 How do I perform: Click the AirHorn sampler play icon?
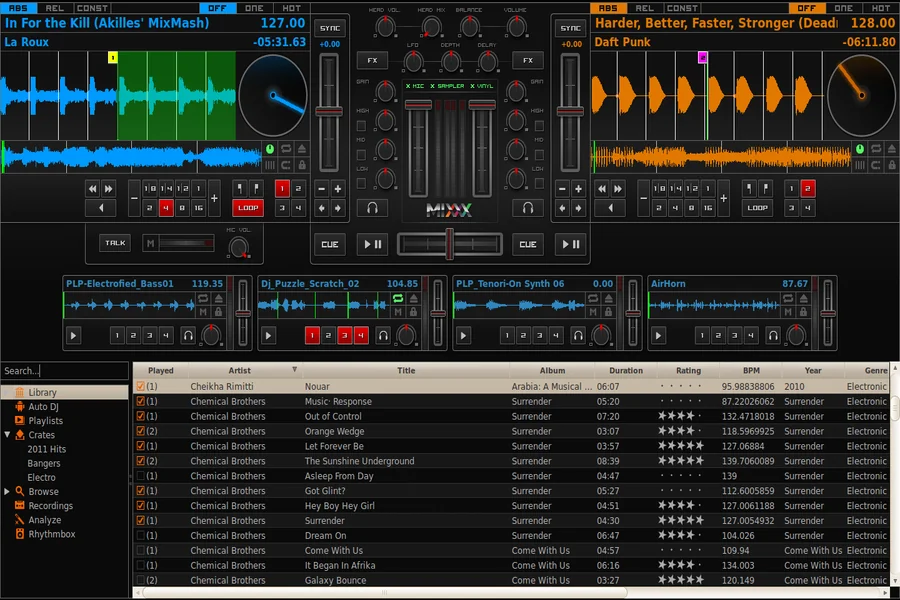point(658,336)
